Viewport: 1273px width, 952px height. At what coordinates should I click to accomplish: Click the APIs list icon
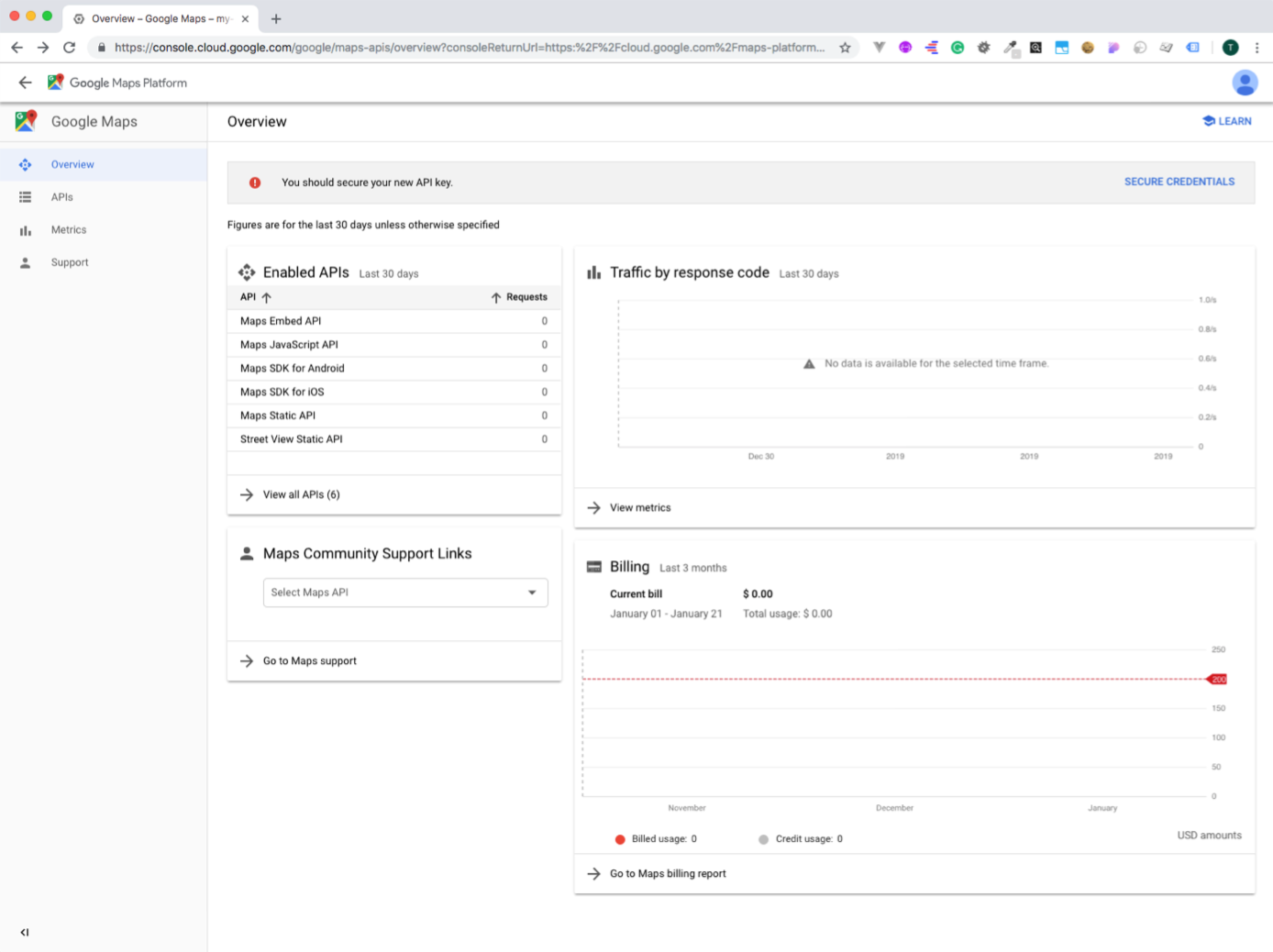26,197
